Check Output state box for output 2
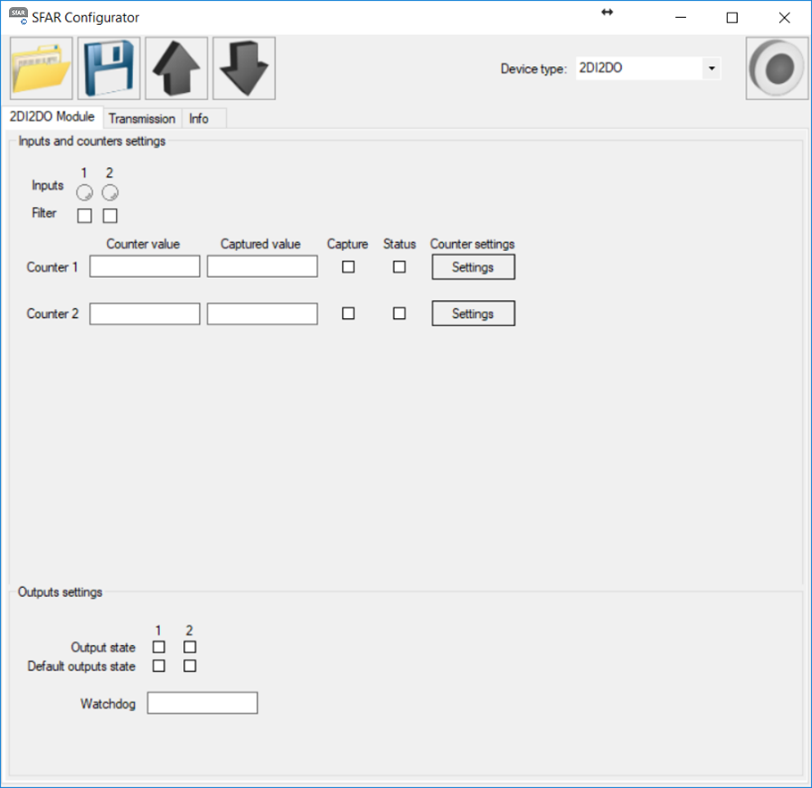812x788 pixels. pyautogui.click(x=190, y=647)
